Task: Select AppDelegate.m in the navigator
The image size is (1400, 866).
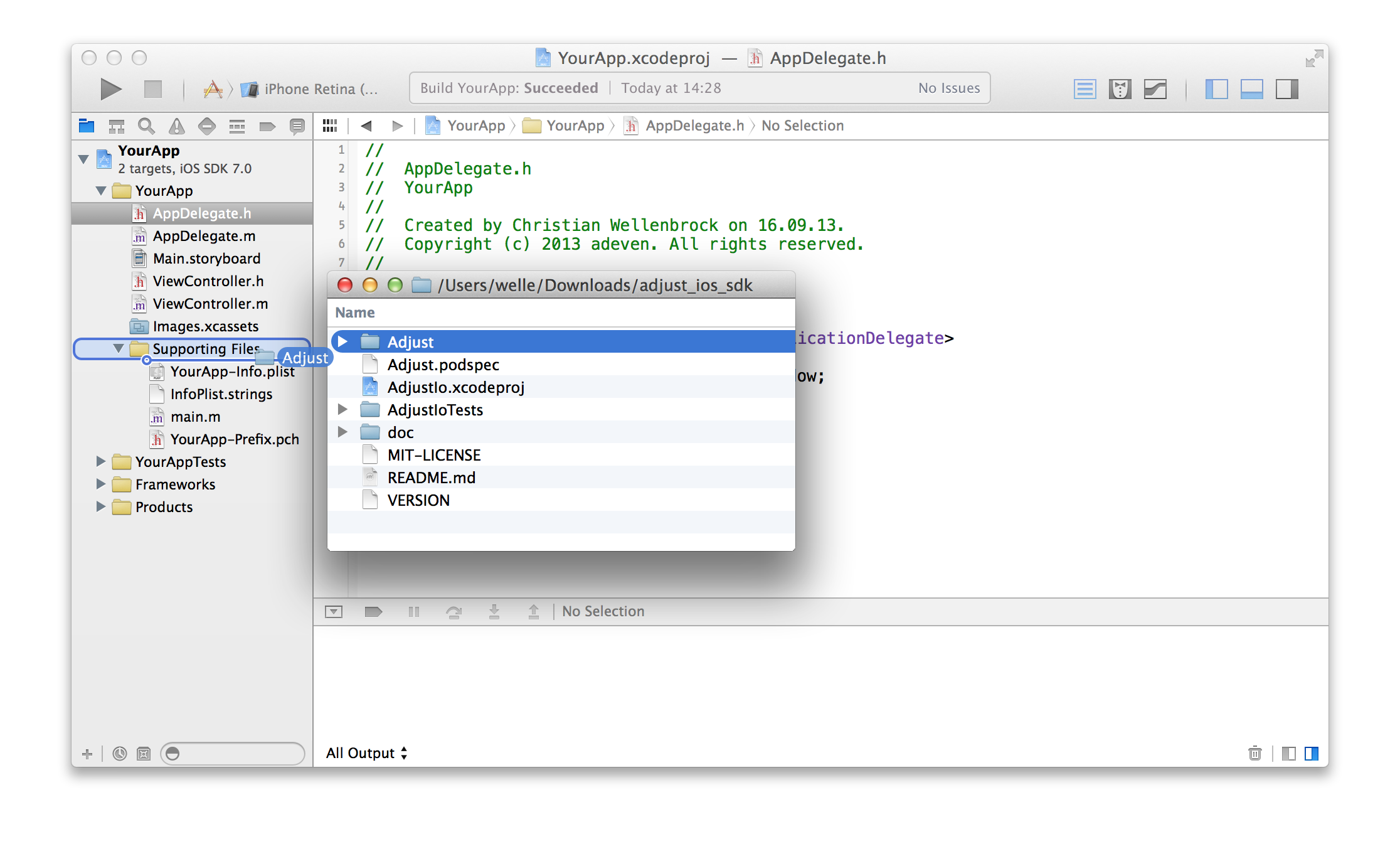Action: click(x=192, y=236)
